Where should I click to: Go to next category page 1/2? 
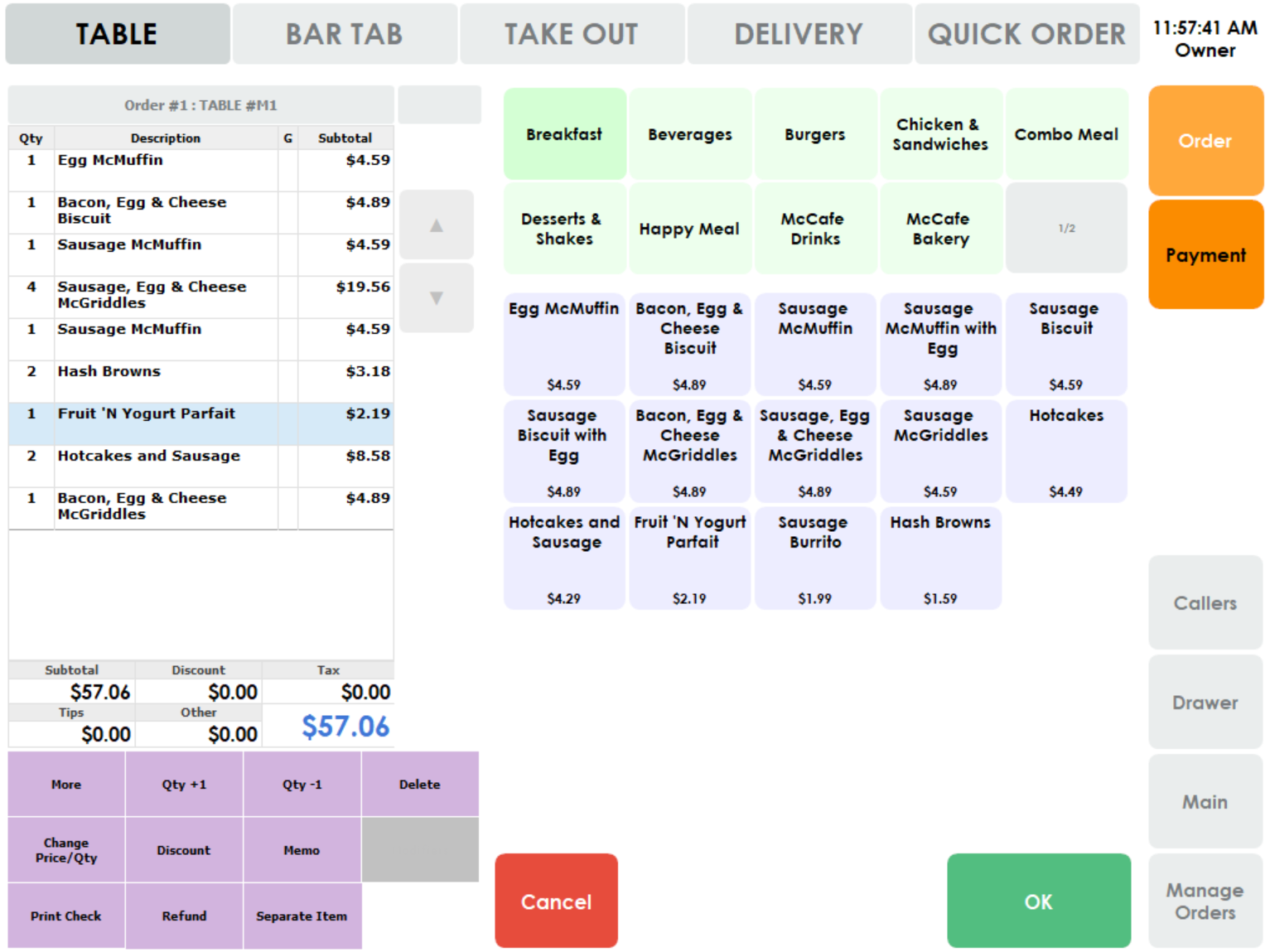pos(1066,229)
